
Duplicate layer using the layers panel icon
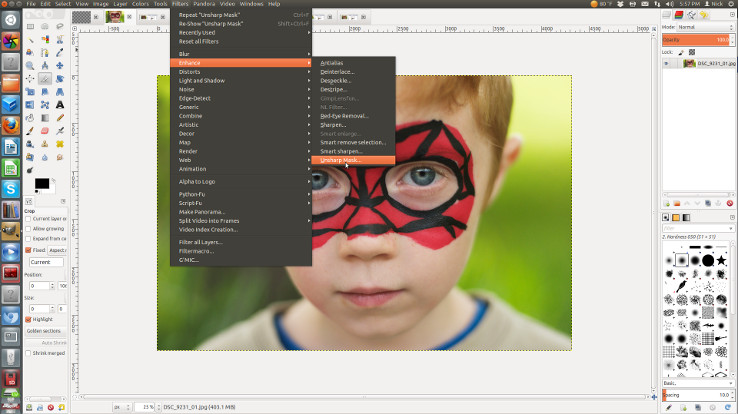tap(708, 203)
